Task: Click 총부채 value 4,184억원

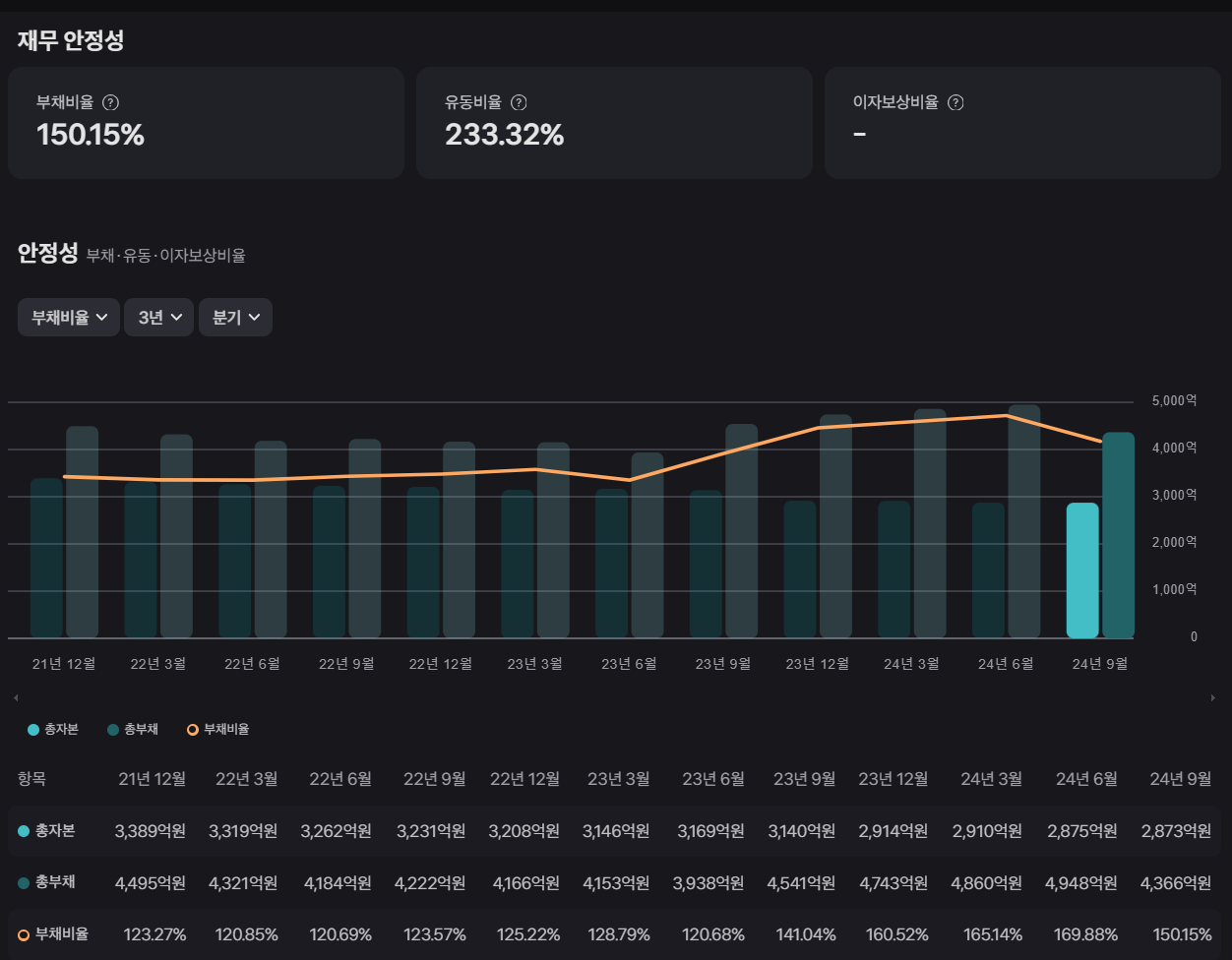Action: (x=339, y=883)
